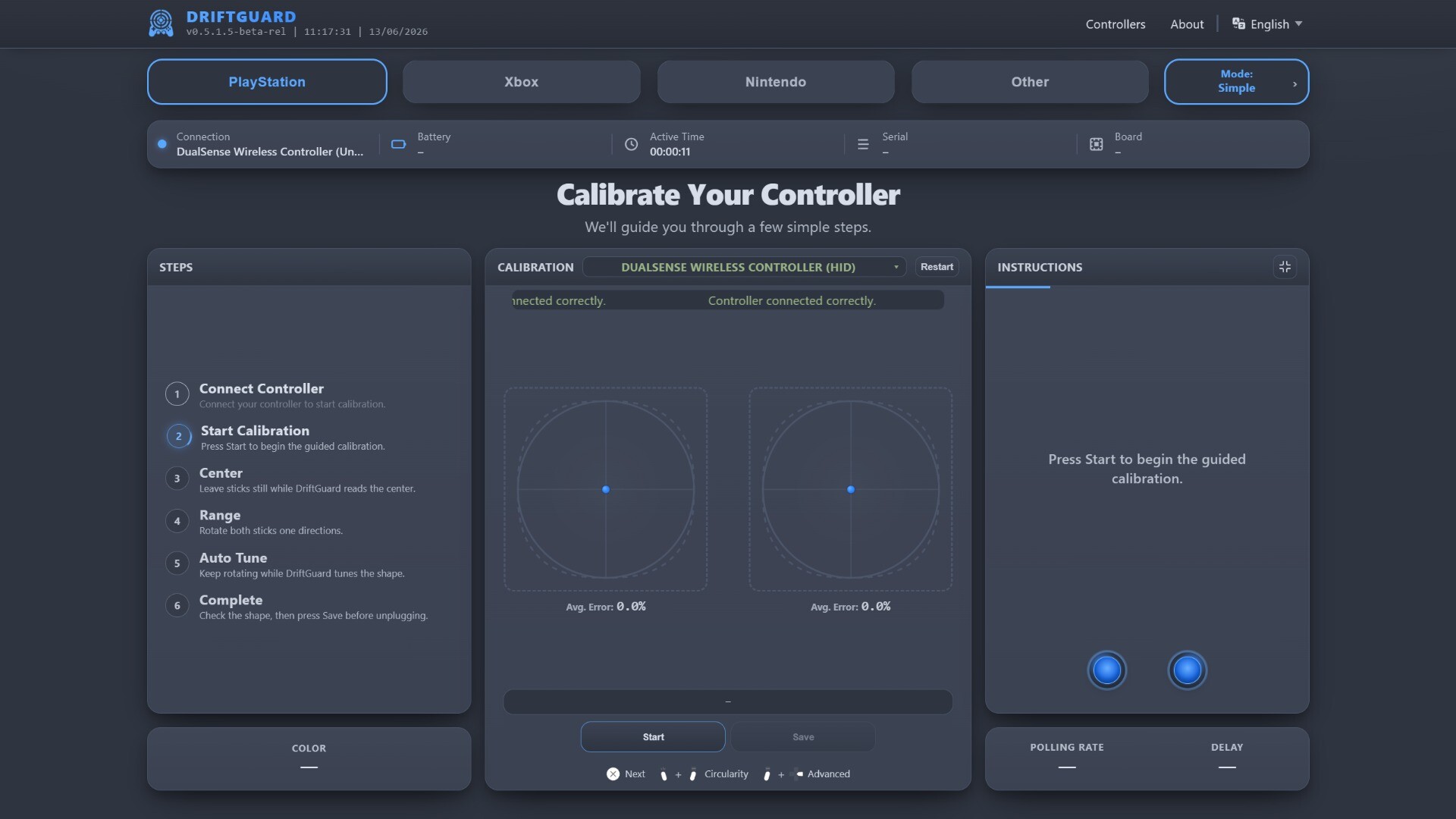The image size is (1456, 819).
Task: Click the blue connection status dot
Action: (x=162, y=144)
